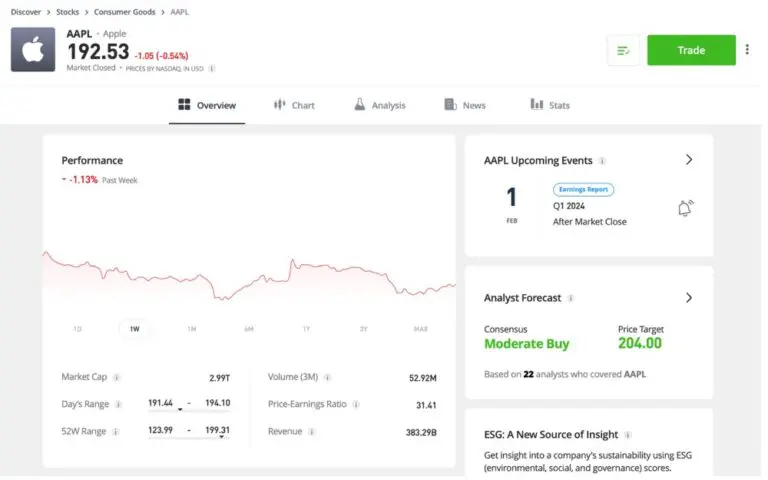
Task: Set alert with the bell icon
Action: tap(685, 208)
